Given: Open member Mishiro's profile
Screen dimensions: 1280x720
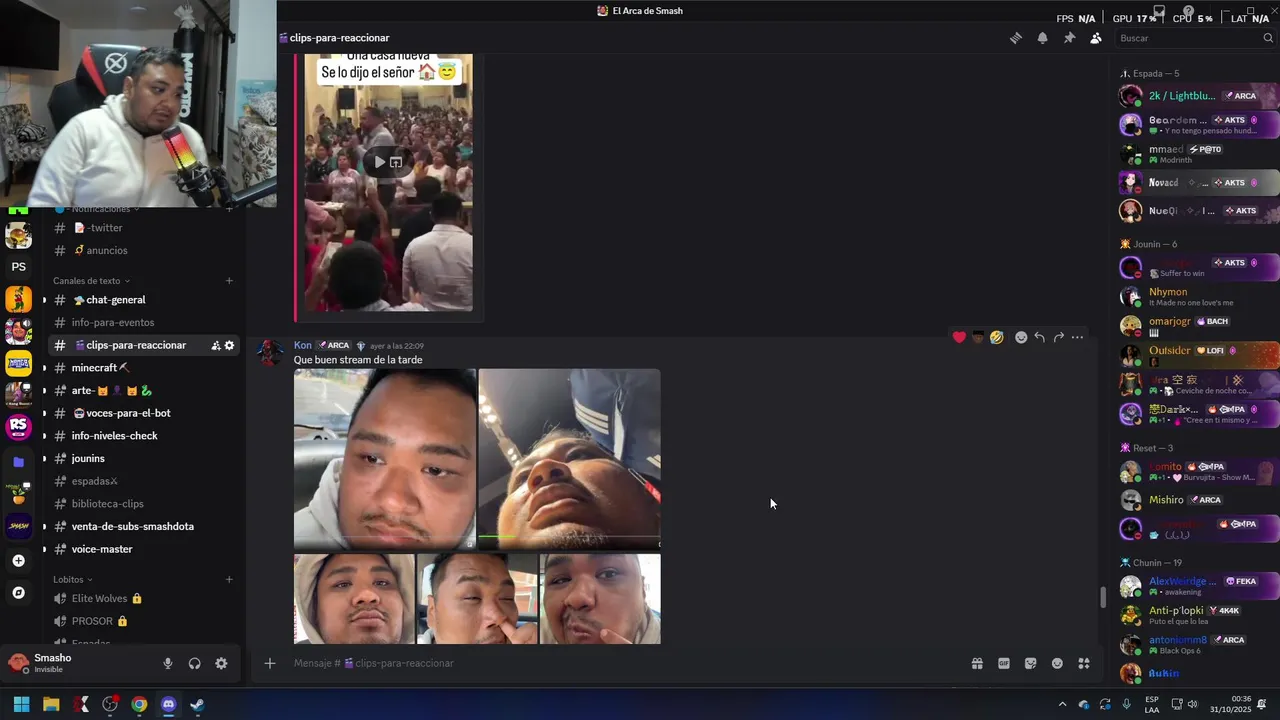Looking at the screenshot, I should click(1198, 500).
